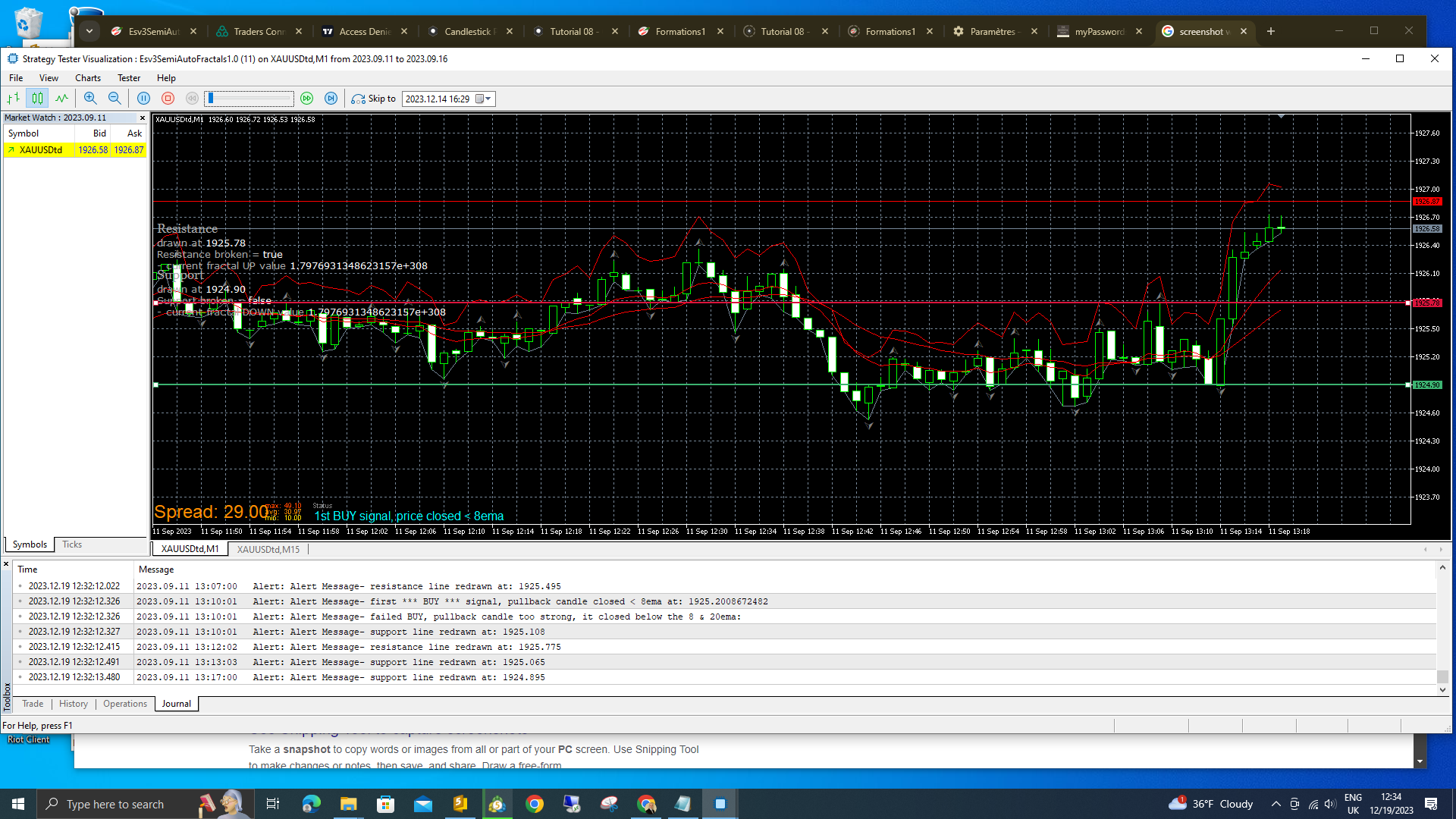This screenshot has width=1456, height=819.
Task: Switch to the Ticks tab
Action: point(72,544)
